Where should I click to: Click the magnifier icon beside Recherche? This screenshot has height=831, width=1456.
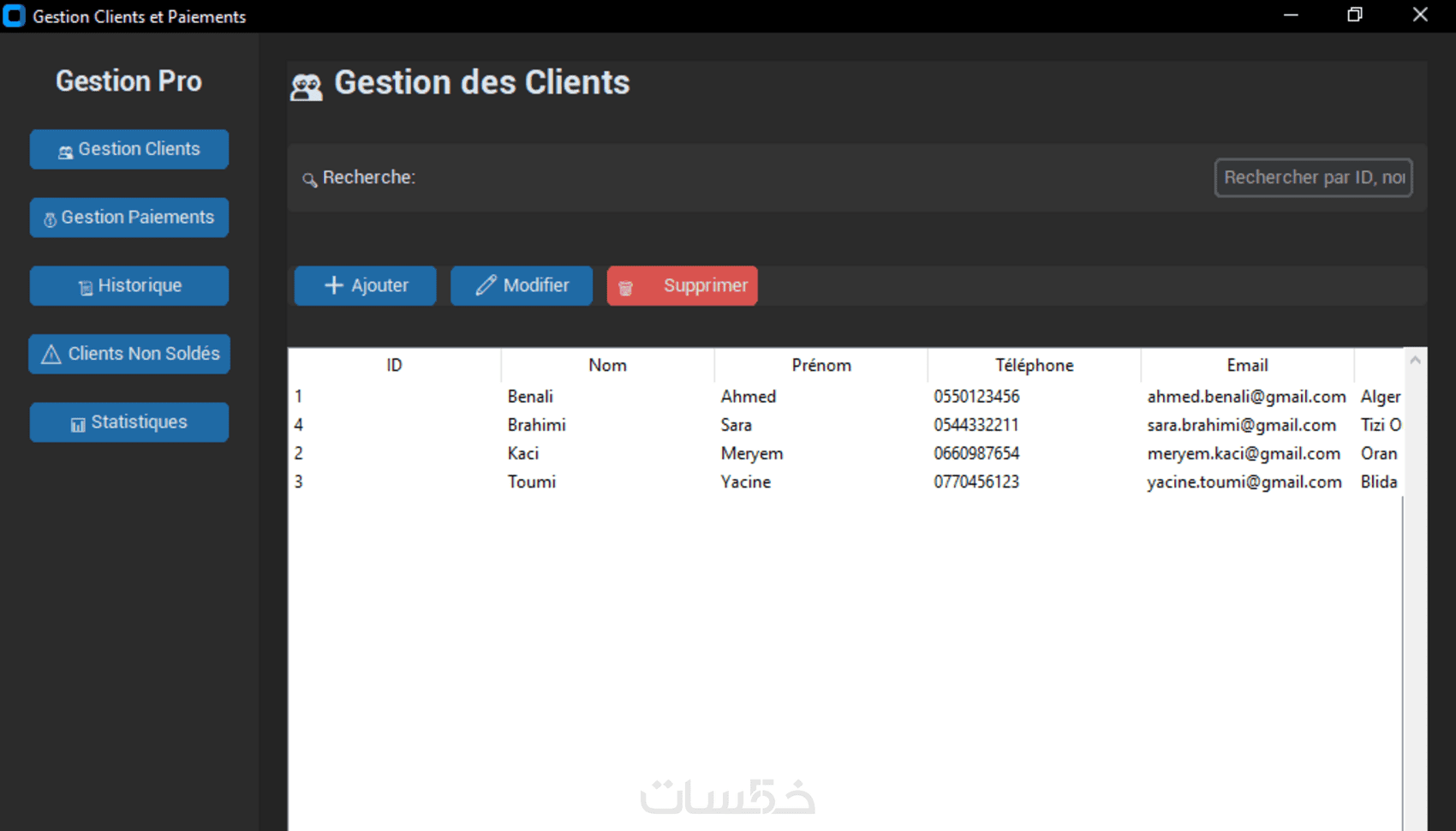tap(309, 179)
